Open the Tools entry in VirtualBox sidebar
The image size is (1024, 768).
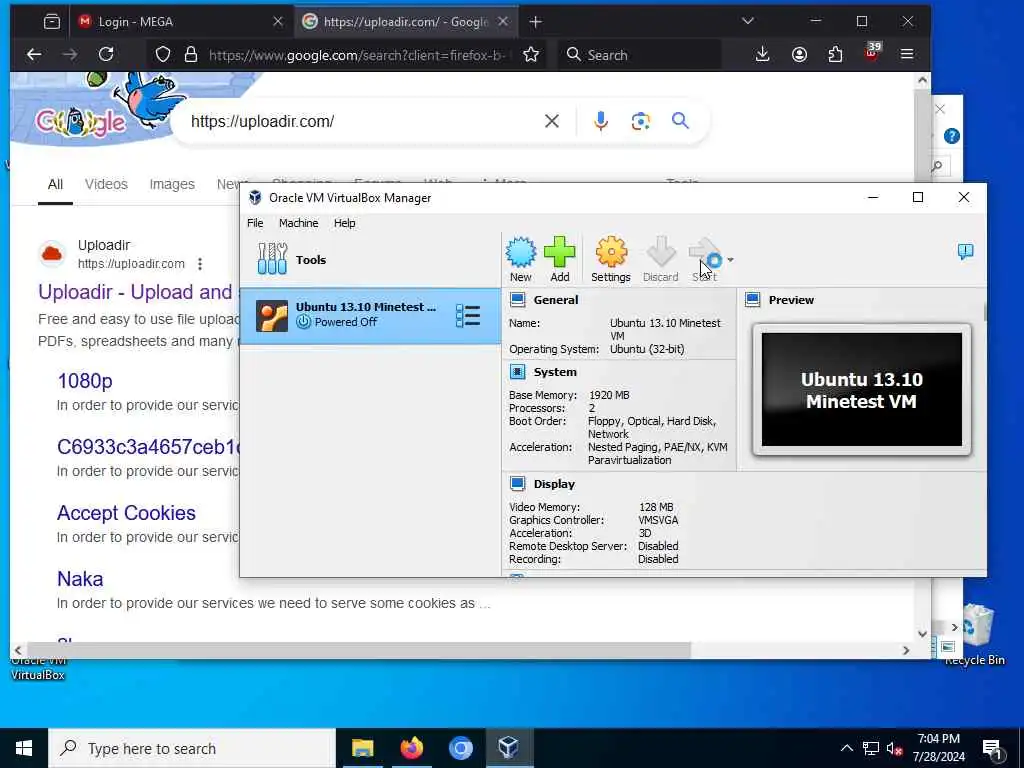(370, 259)
